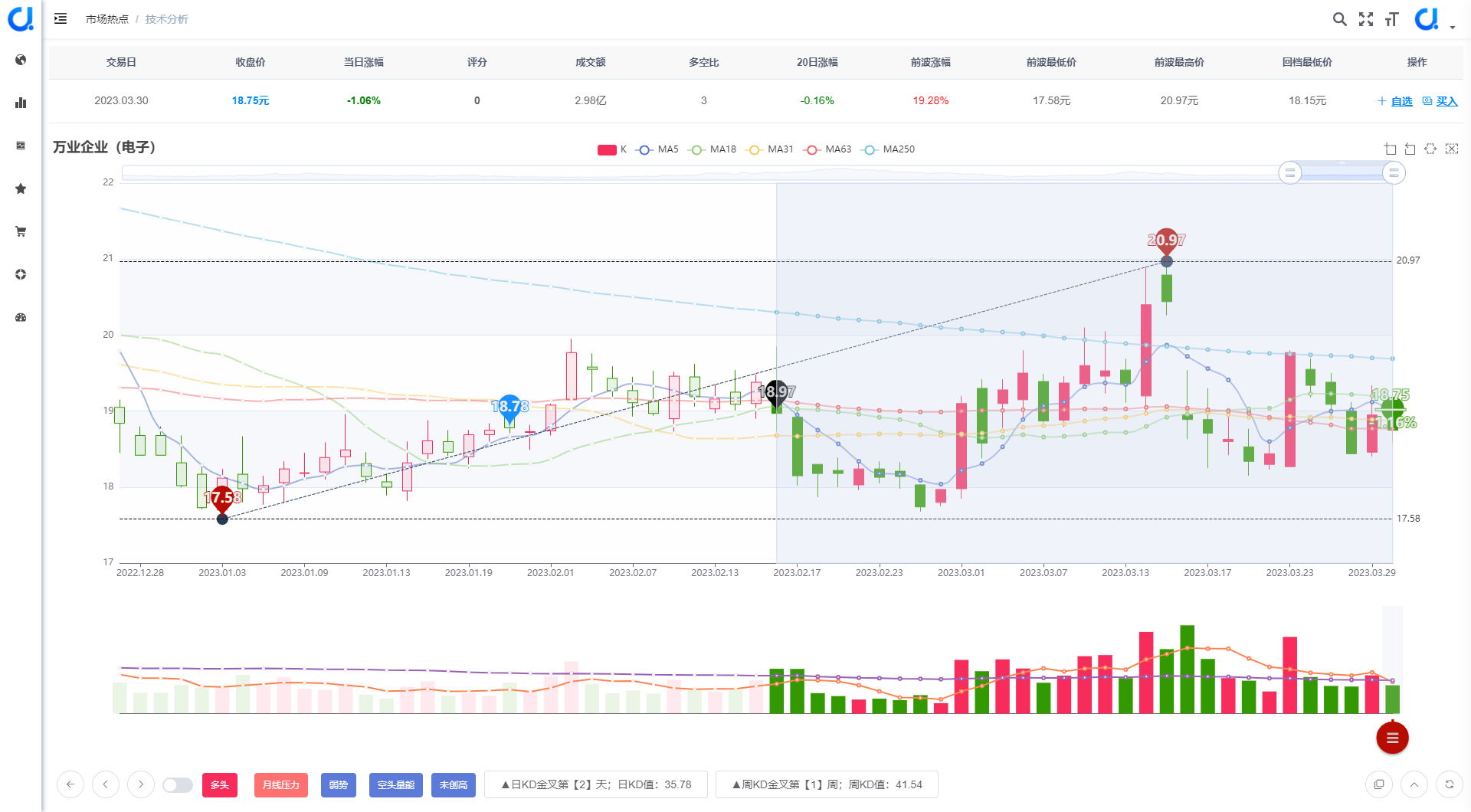Enable chart area zoom tool
Viewport: 1471px width, 812px height.
click(x=1390, y=149)
